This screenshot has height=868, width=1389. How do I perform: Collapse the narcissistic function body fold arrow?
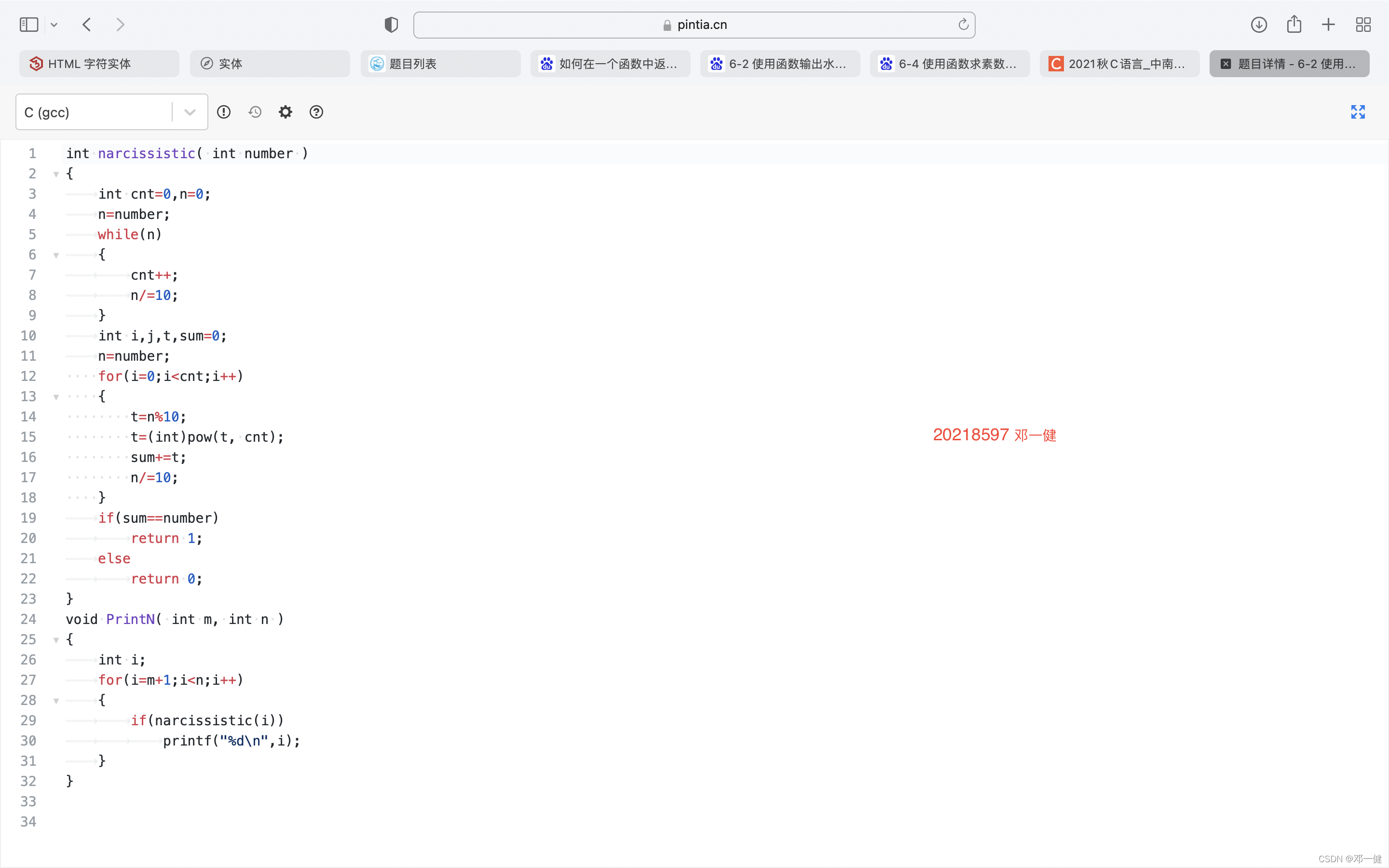(56, 174)
